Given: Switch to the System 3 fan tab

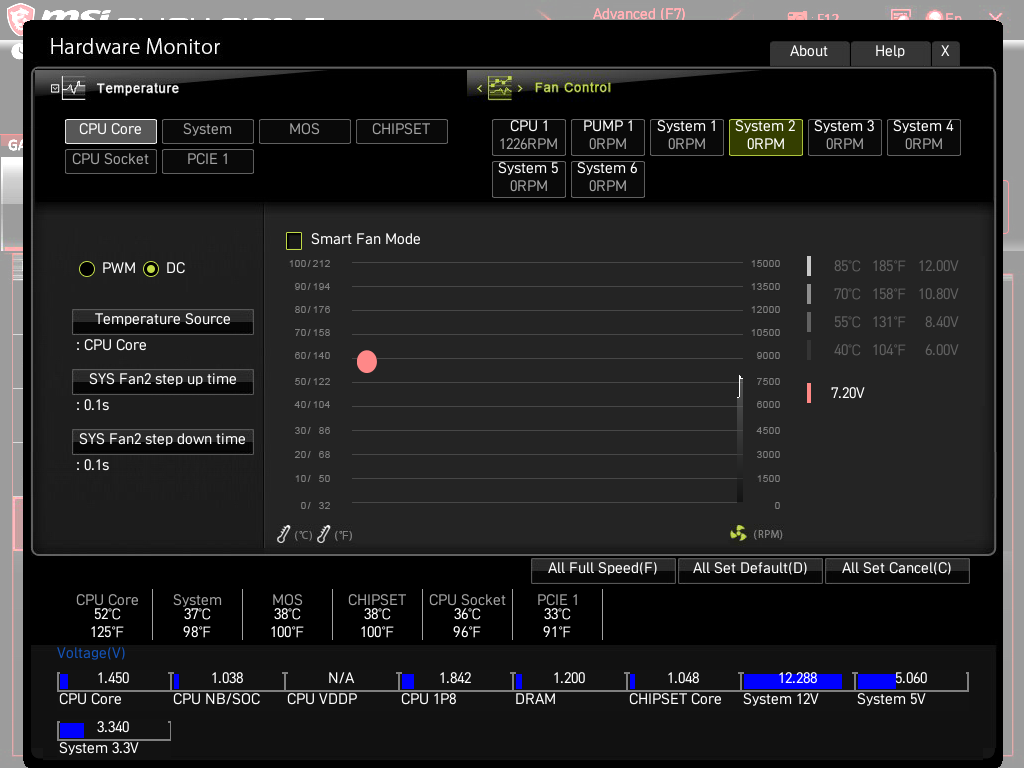Looking at the screenshot, I should 844,136.
